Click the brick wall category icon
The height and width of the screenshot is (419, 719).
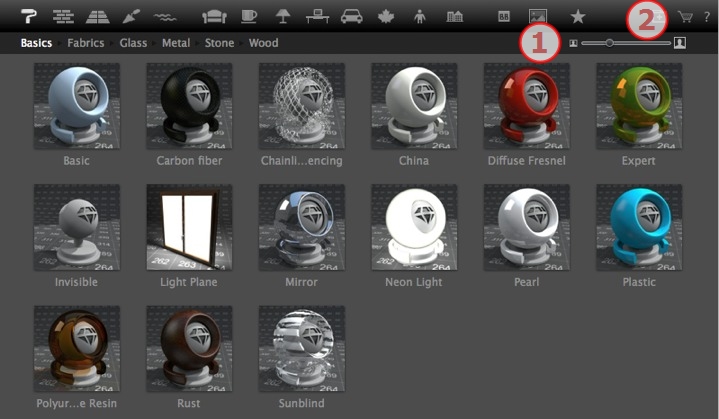pos(63,16)
